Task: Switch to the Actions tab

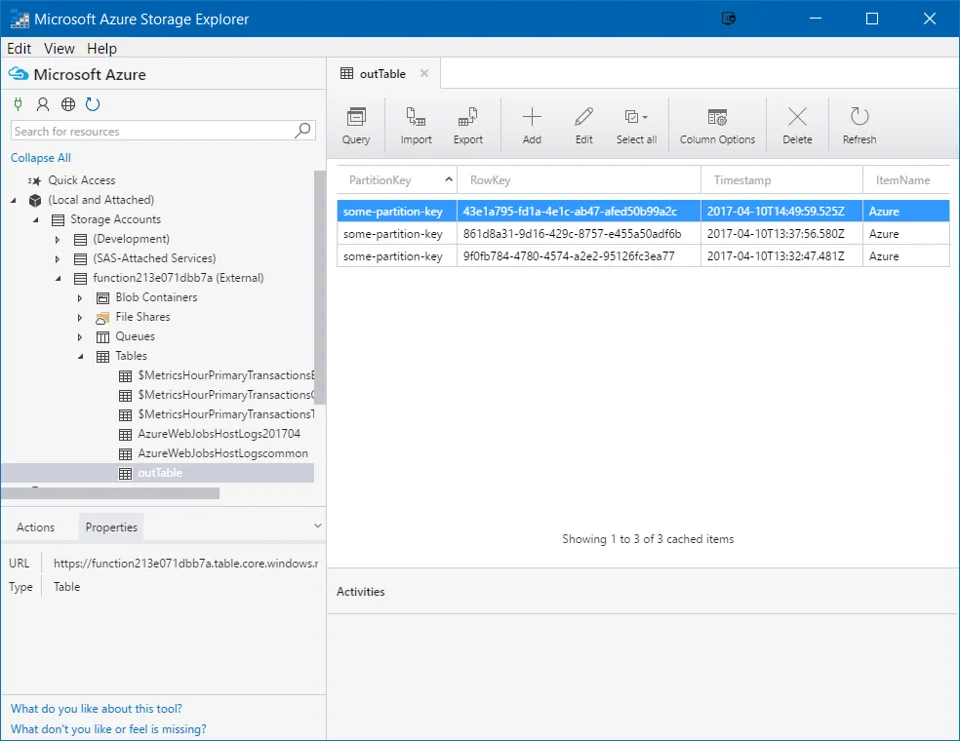Action: click(36, 527)
